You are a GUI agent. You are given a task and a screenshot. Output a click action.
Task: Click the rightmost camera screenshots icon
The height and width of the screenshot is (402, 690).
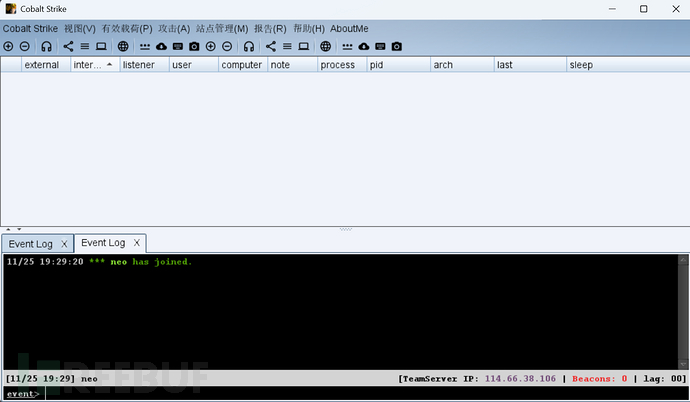pyautogui.click(x=396, y=46)
